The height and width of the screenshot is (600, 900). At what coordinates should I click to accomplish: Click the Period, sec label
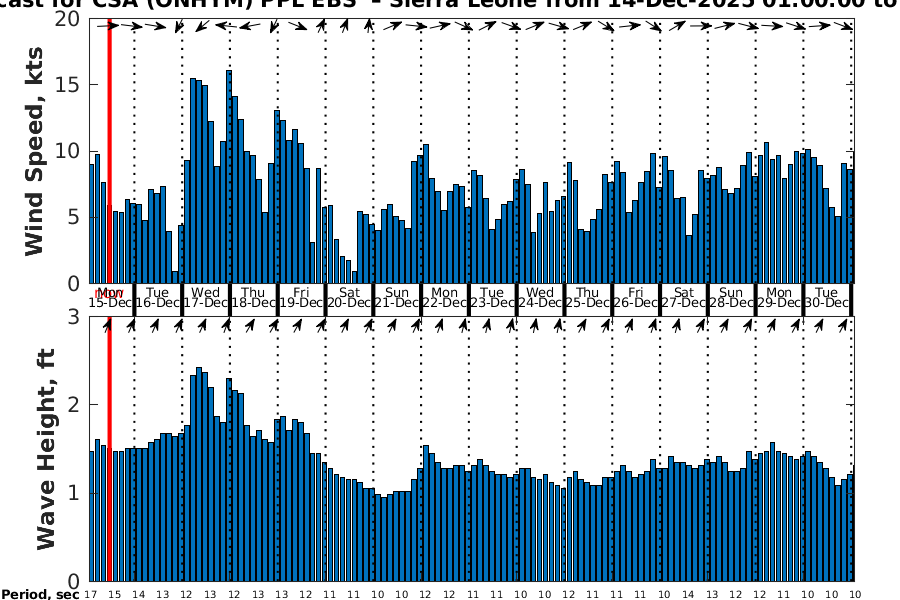pyautogui.click(x=40, y=594)
